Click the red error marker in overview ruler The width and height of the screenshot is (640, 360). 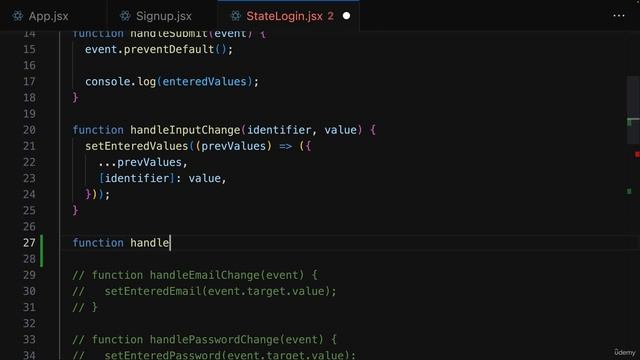637,154
